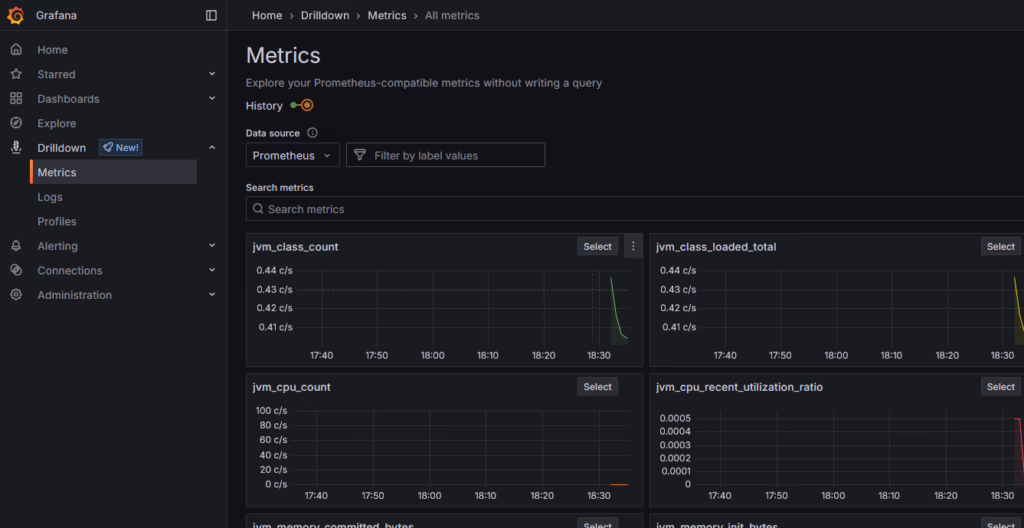
Task: Open Dashboards in the sidebar
Action: [x=69, y=99]
